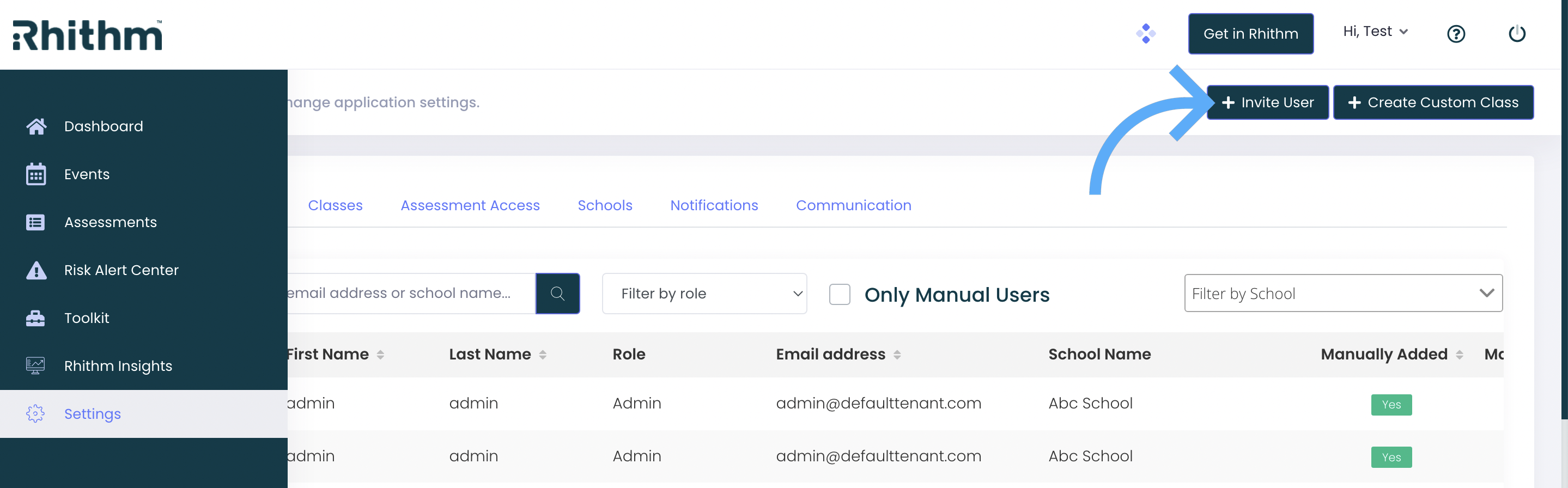This screenshot has height=488, width=1568.
Task: Open the Dashboard home icon
Action: pyautogui.click(x=36, y=126)
